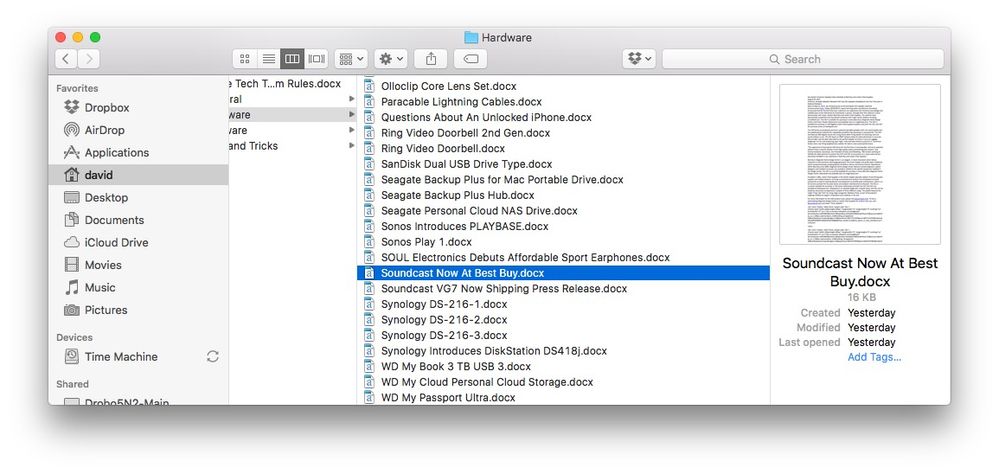Click the Dropbox sidebar icon
Screen dimensions: 999x474
[x=72, y=107]
